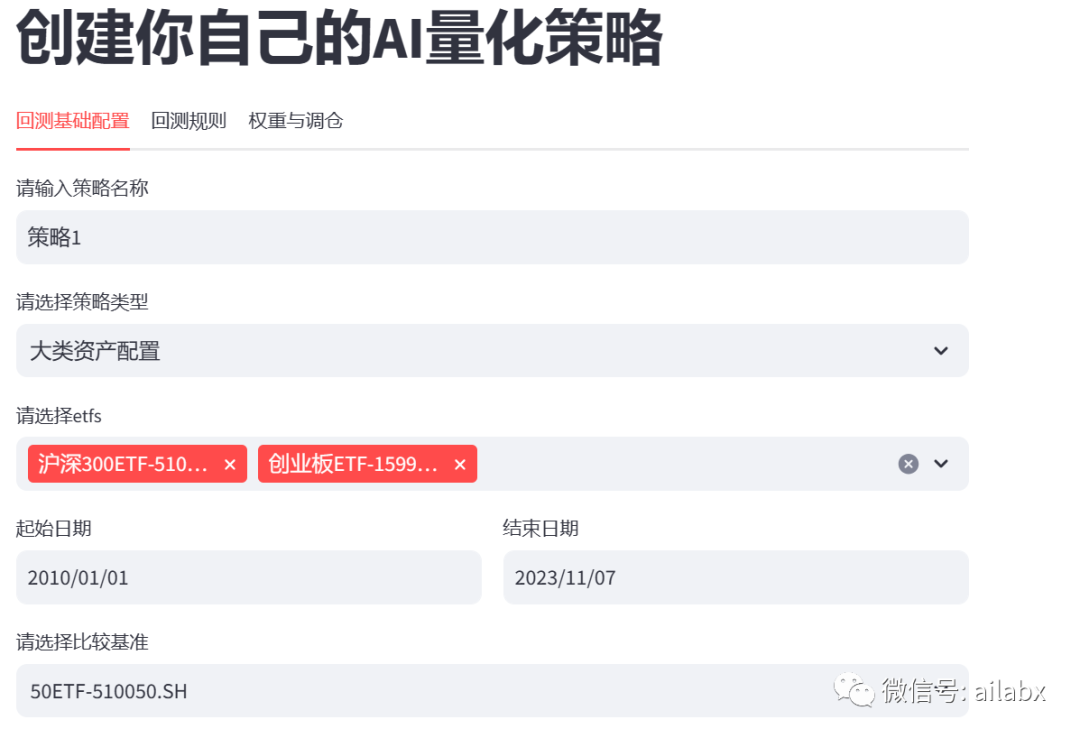Open the strategy type dropdown arrow

point(940,350)
